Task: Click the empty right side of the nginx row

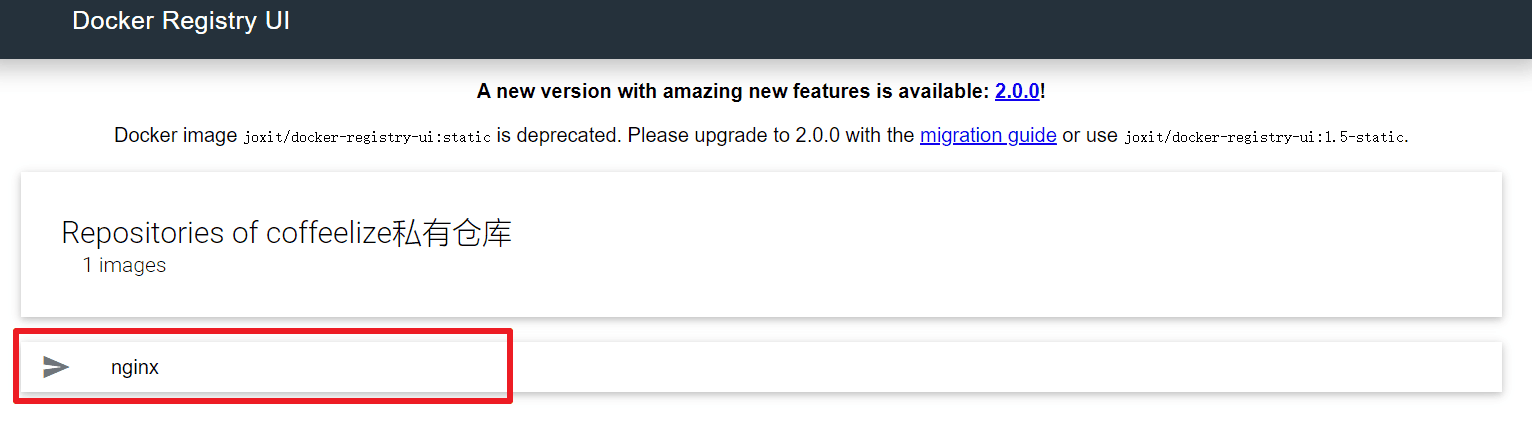Action: pyautogui.click(x=1000, y=367)
